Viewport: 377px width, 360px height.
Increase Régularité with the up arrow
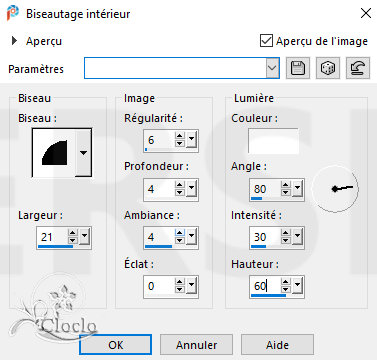[180, 136]
